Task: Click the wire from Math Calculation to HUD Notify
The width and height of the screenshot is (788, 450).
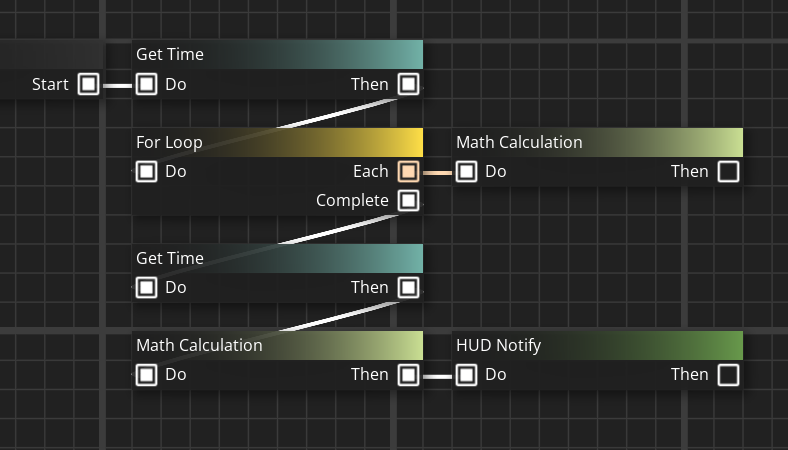Action: point(438,377)
